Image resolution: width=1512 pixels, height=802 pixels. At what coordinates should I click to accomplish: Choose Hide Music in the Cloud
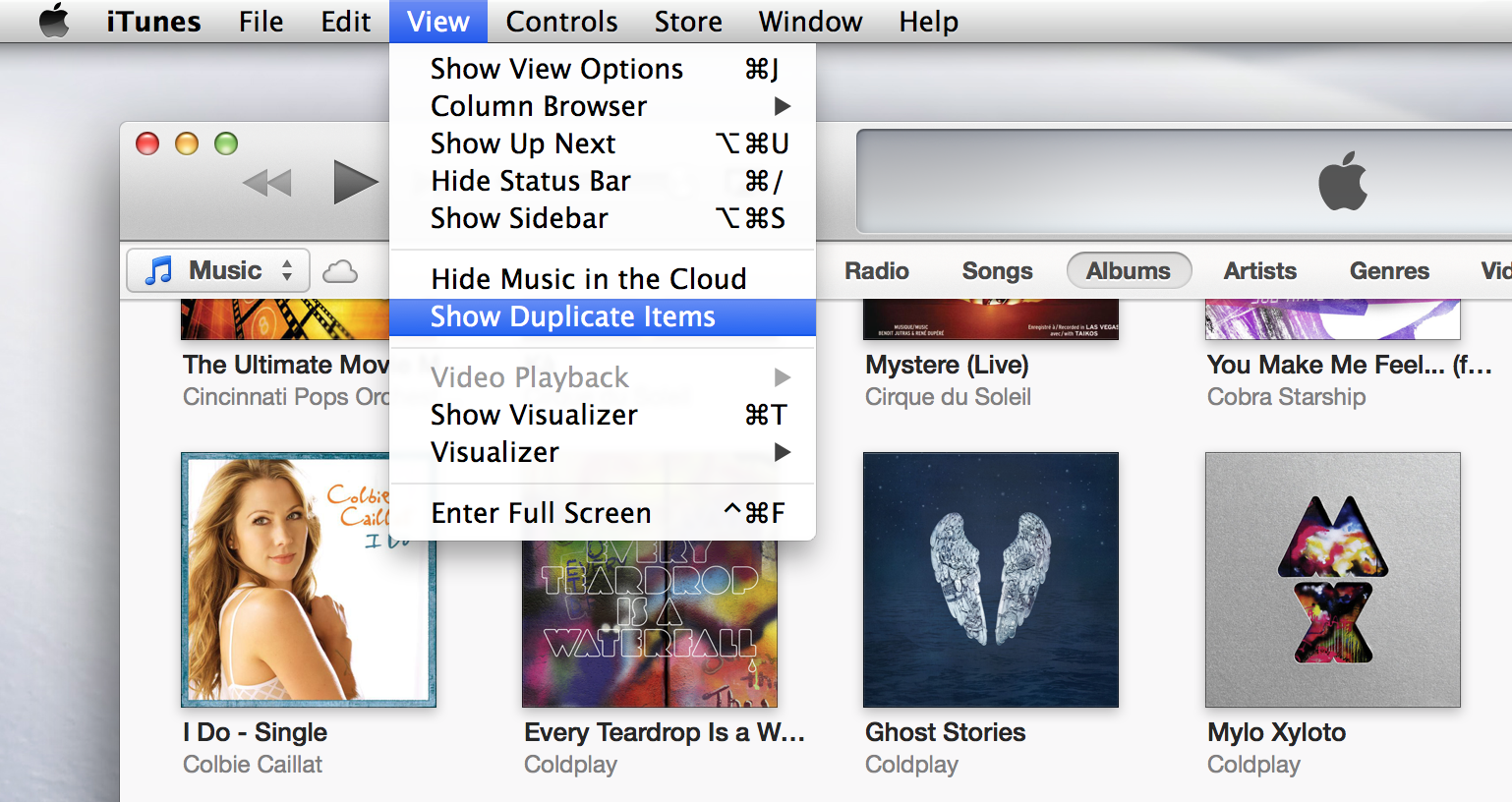pyautogui.click(x=603, y=279)
